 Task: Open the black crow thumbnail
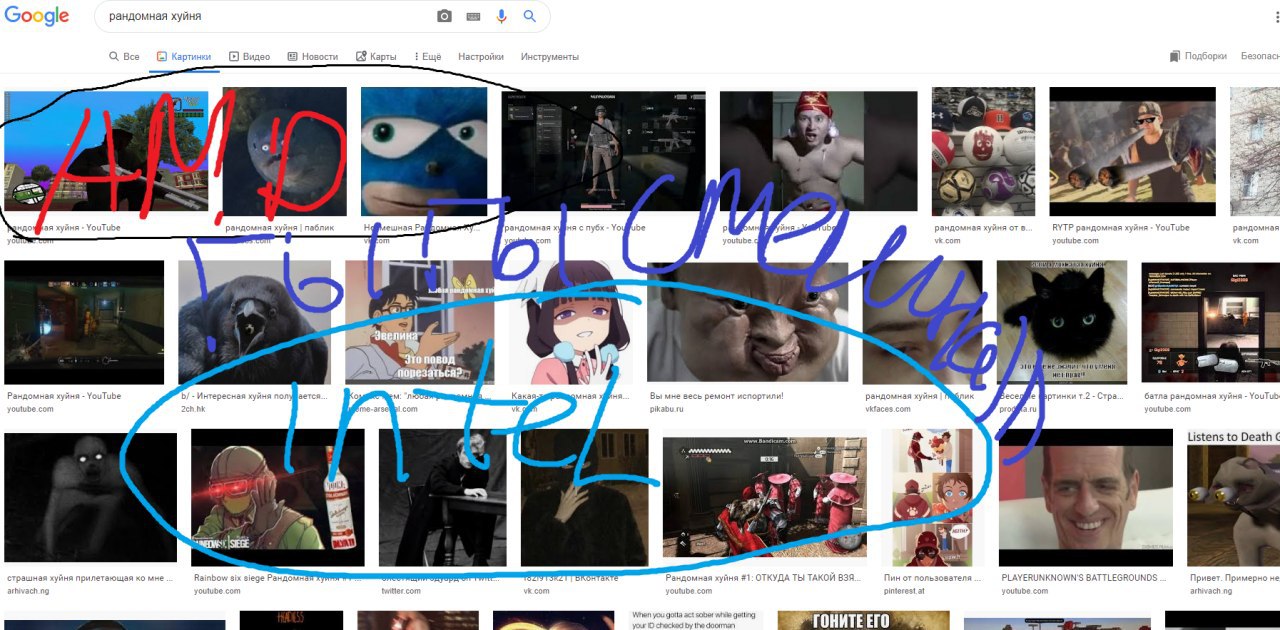[254, 323]
